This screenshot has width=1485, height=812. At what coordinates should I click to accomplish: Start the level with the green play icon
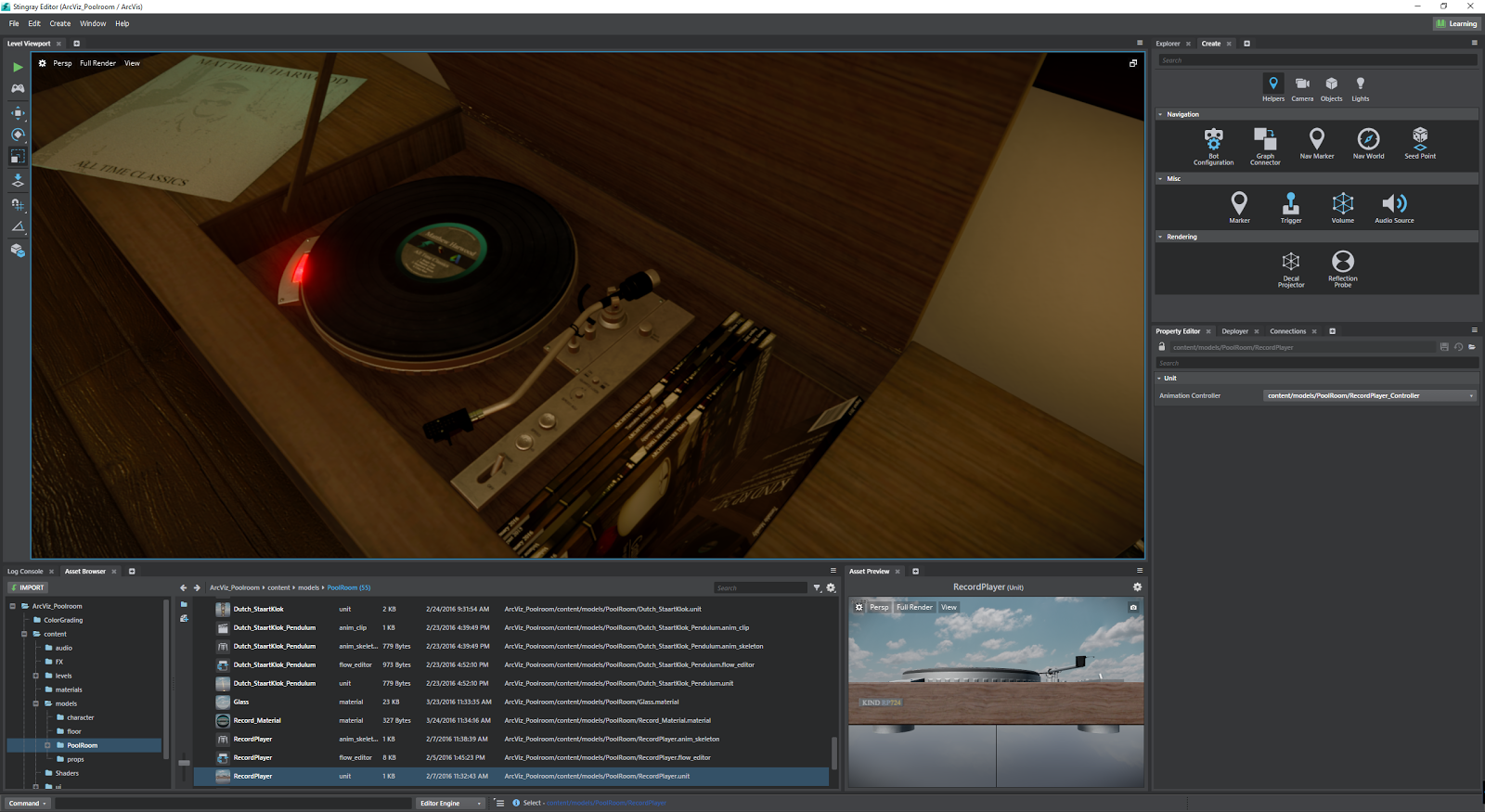18,67
